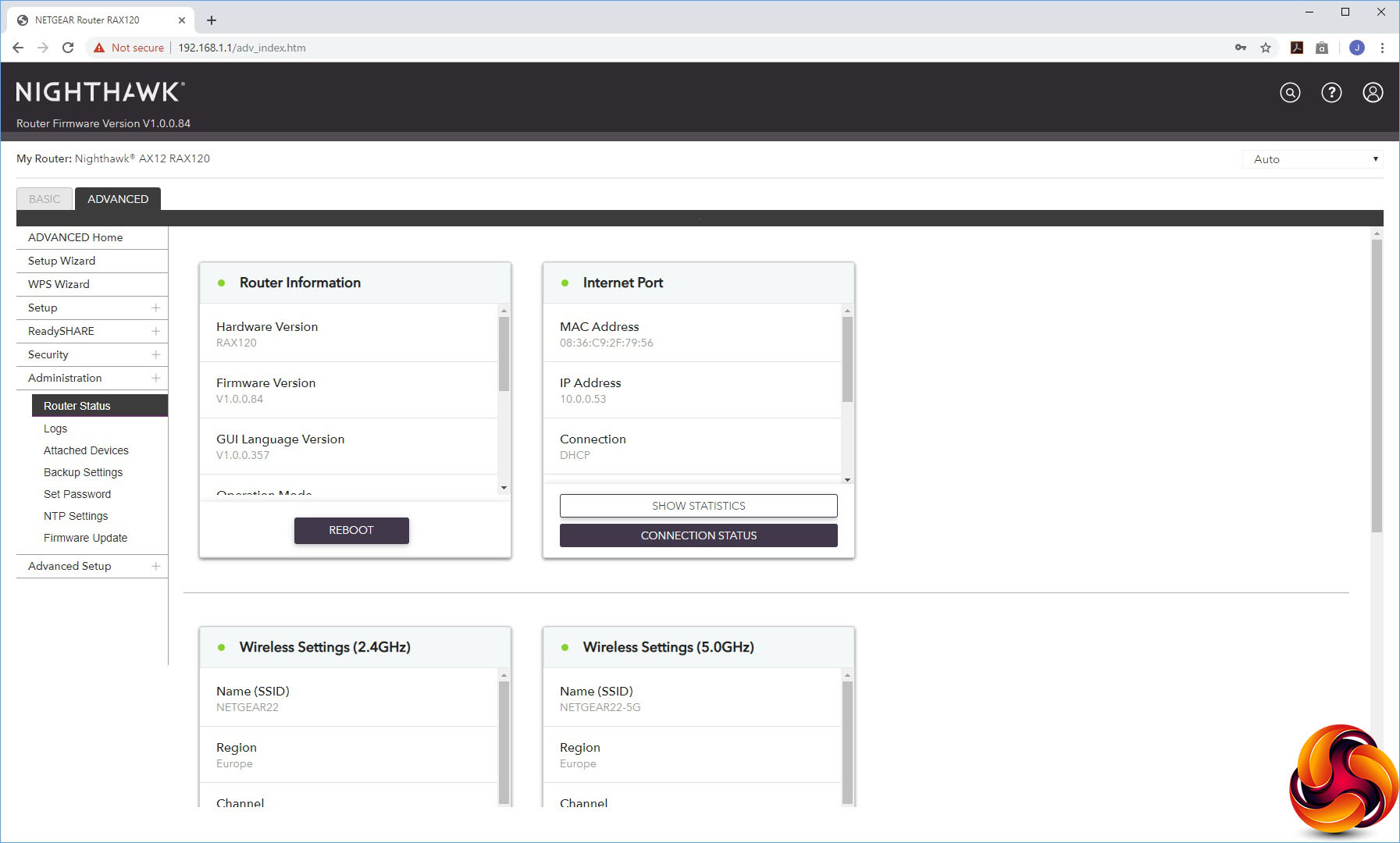The width and height of the screenshot is (1400, 843).
Task: Go to Set Password page
Action: (77, 494)
